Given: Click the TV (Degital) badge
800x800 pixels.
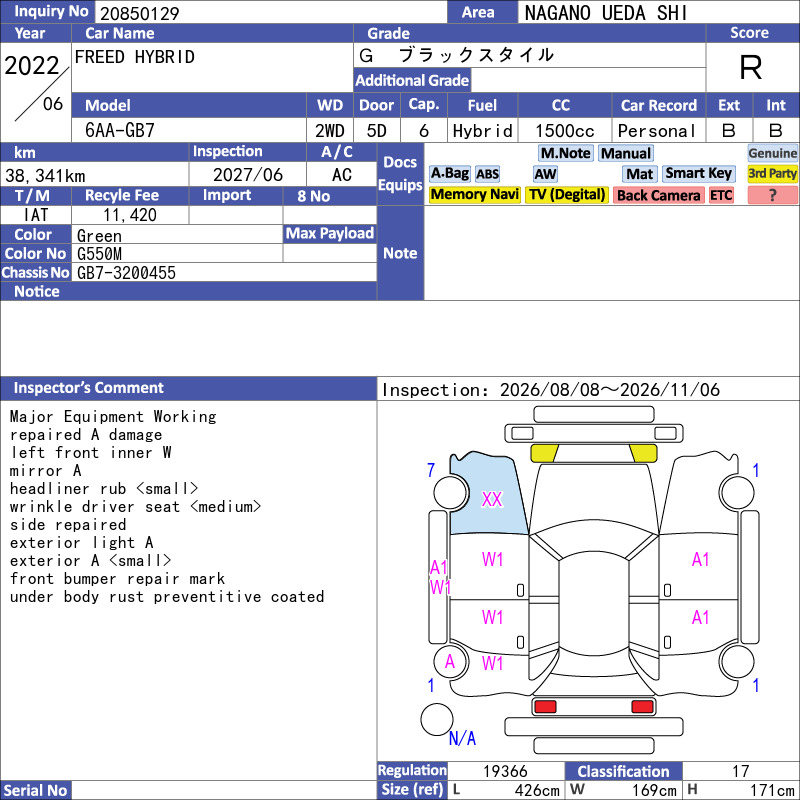Looking at the screenshot, I should [x=567, y=195].
